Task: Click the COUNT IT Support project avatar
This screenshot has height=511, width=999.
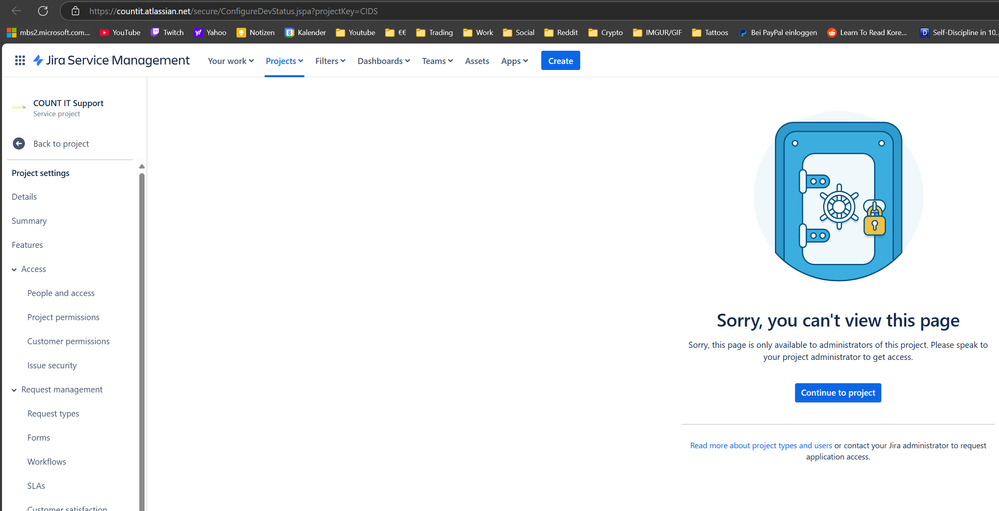Action: click(x=19, y=107)
